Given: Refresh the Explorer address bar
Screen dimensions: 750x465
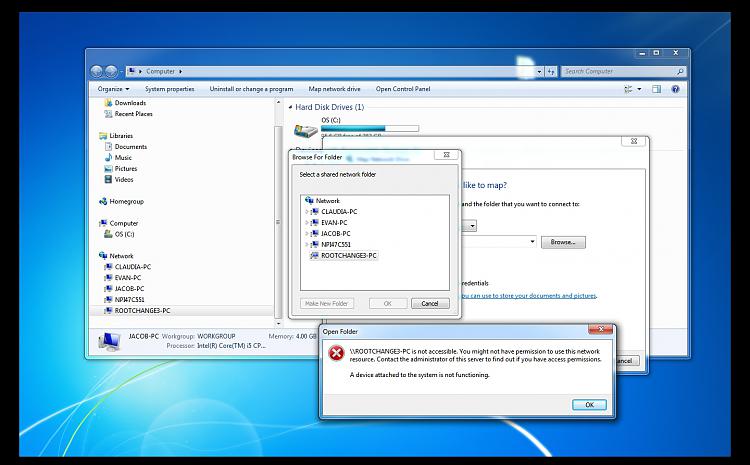Looking at the screenshot, I should coord(551,71).
